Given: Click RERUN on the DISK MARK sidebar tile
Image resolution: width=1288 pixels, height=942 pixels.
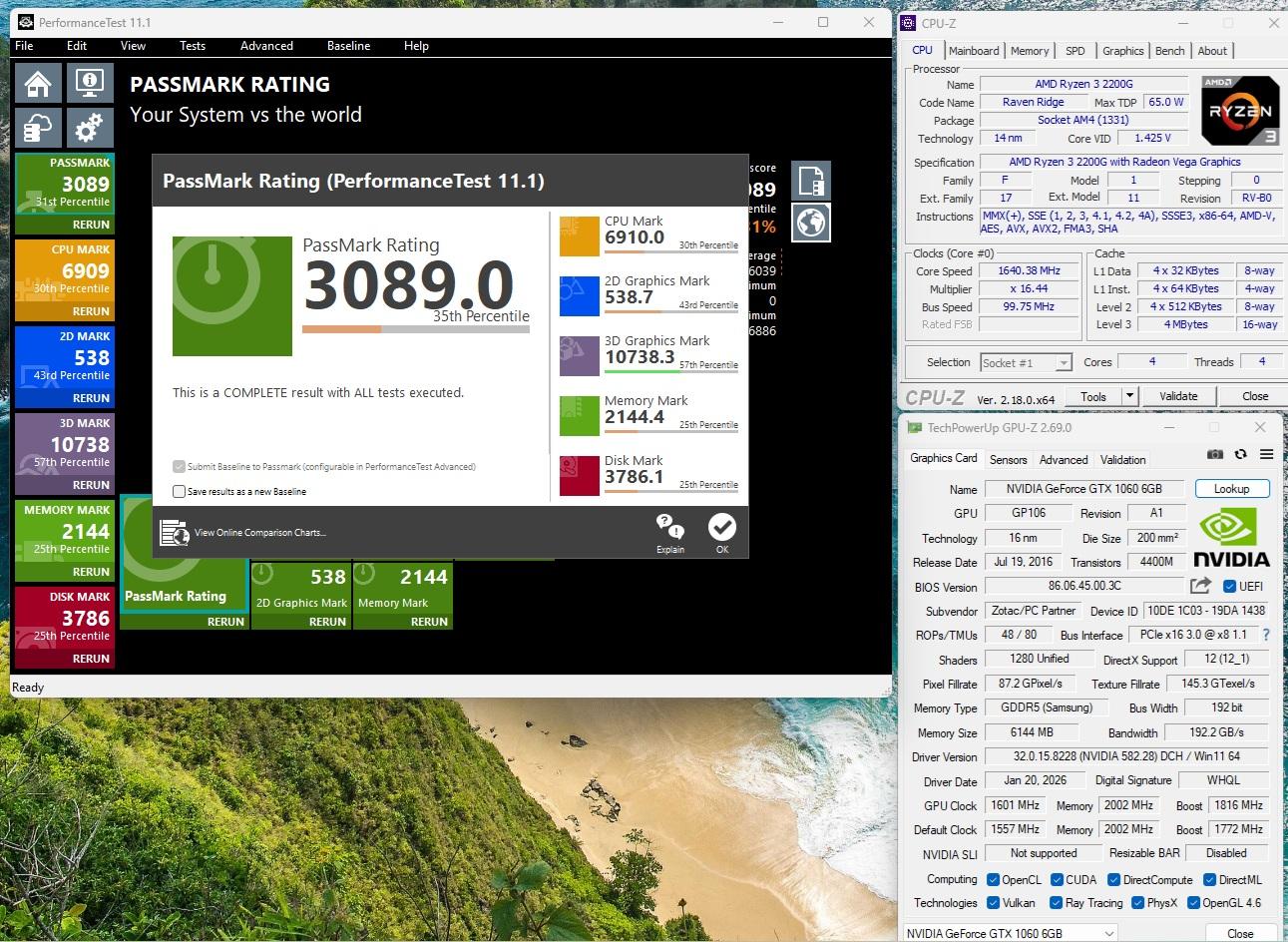Looking at the screenshot, I should tap(91, 659).
